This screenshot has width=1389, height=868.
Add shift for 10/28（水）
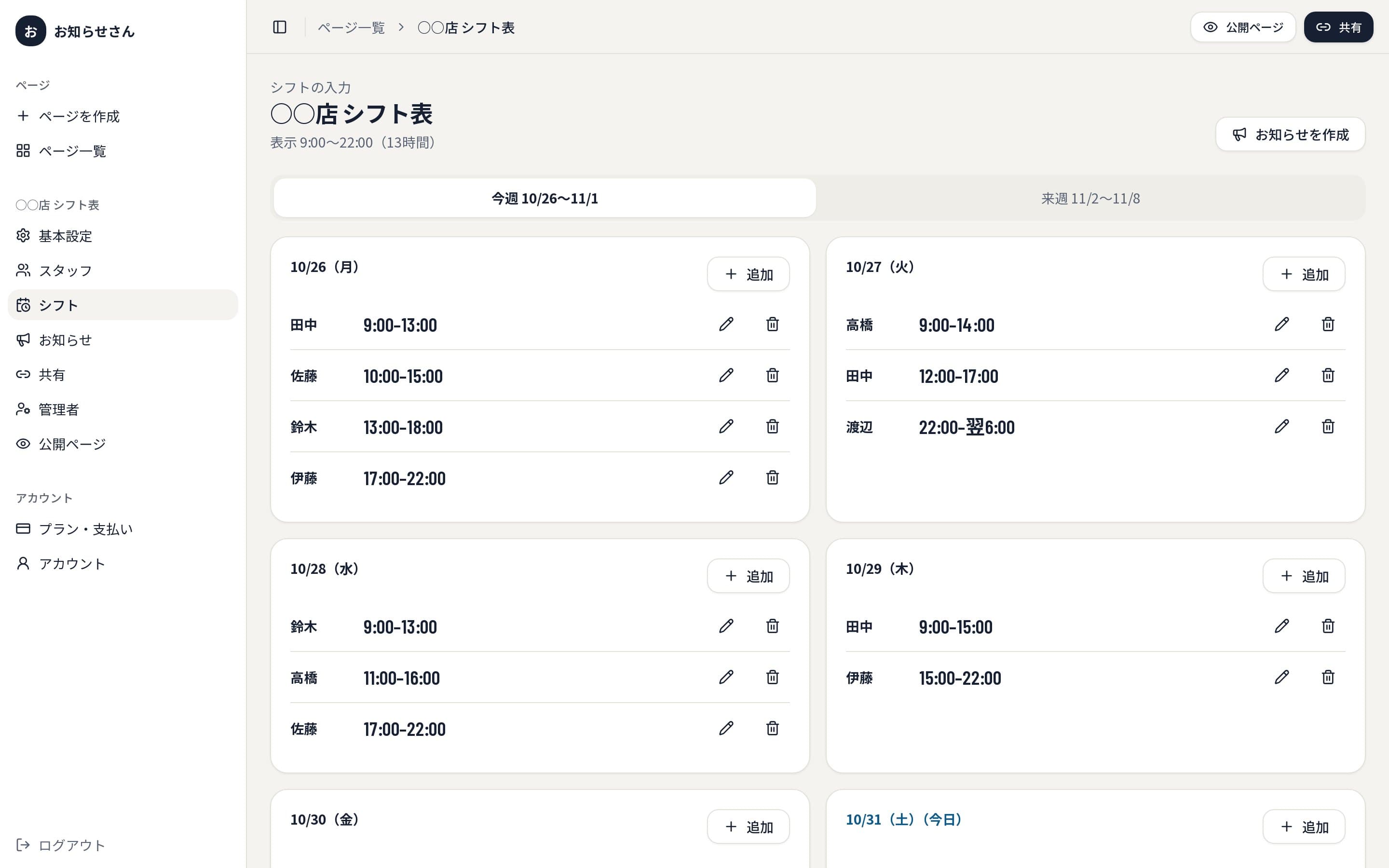tap(749, 576)
